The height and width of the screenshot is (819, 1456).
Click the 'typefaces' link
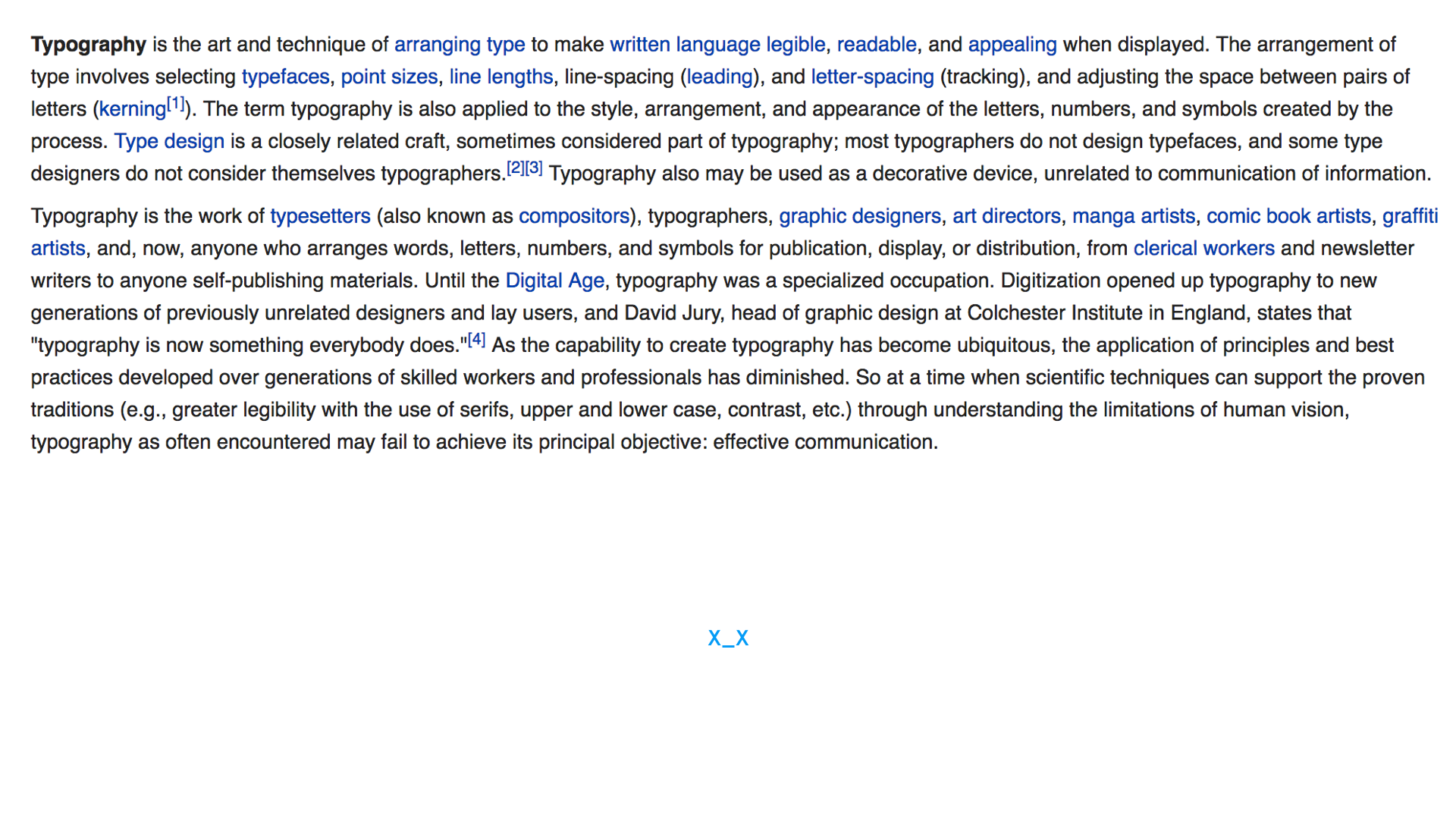[285, 77]
